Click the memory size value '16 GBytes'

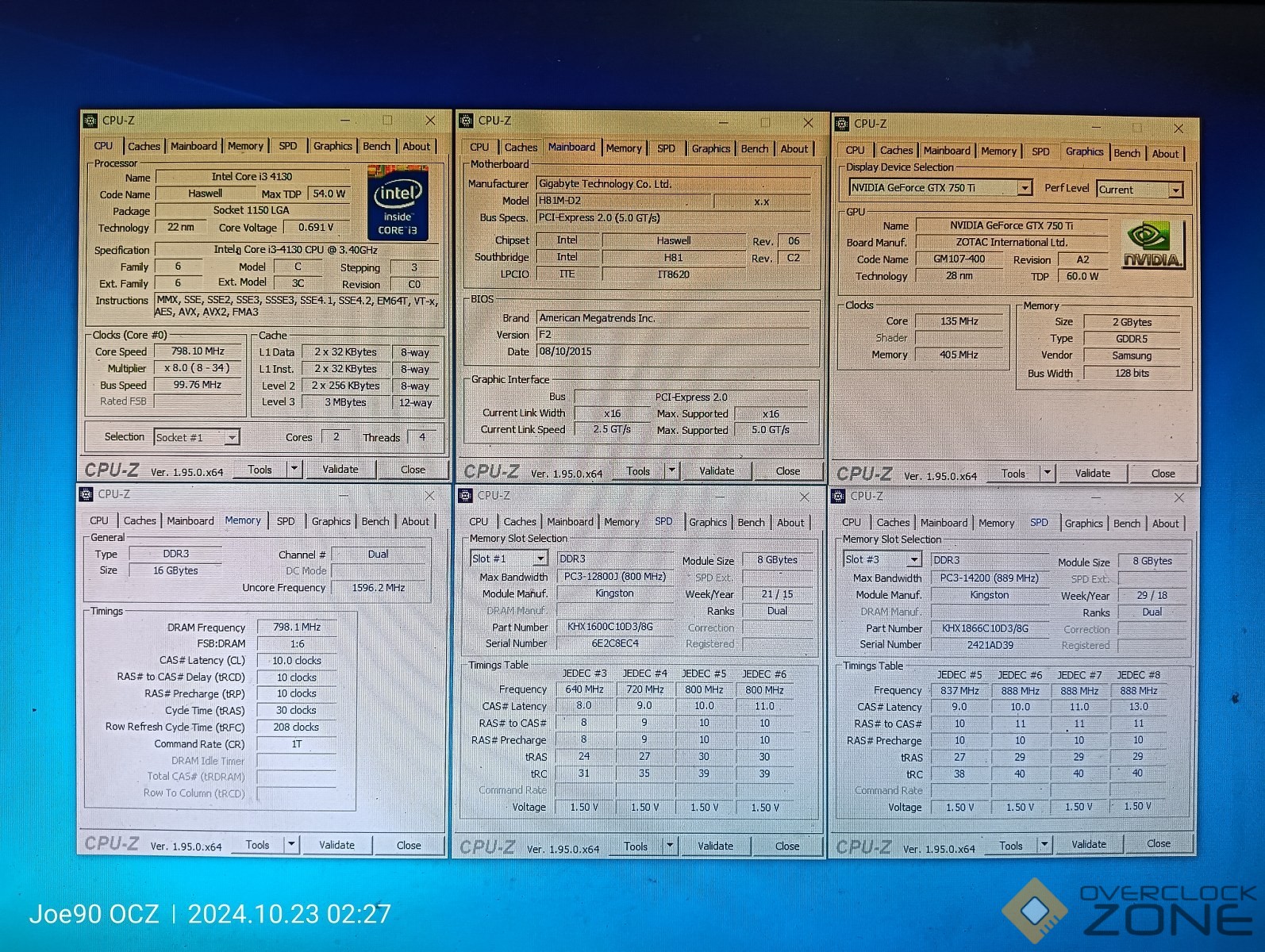point(175,570)
